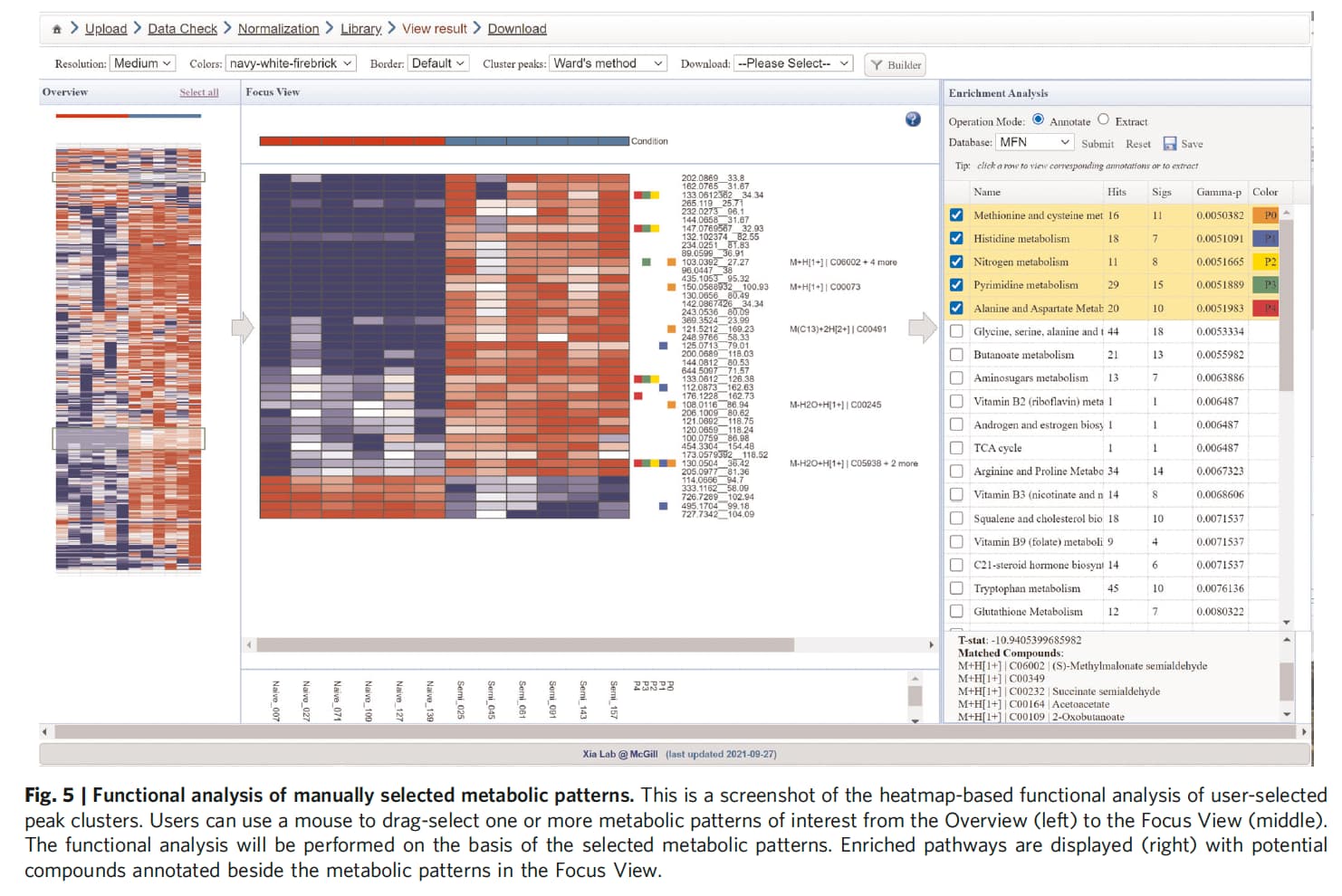
Task: Go to the home icon in breadcrumb
Action: (x=57, y=29)
